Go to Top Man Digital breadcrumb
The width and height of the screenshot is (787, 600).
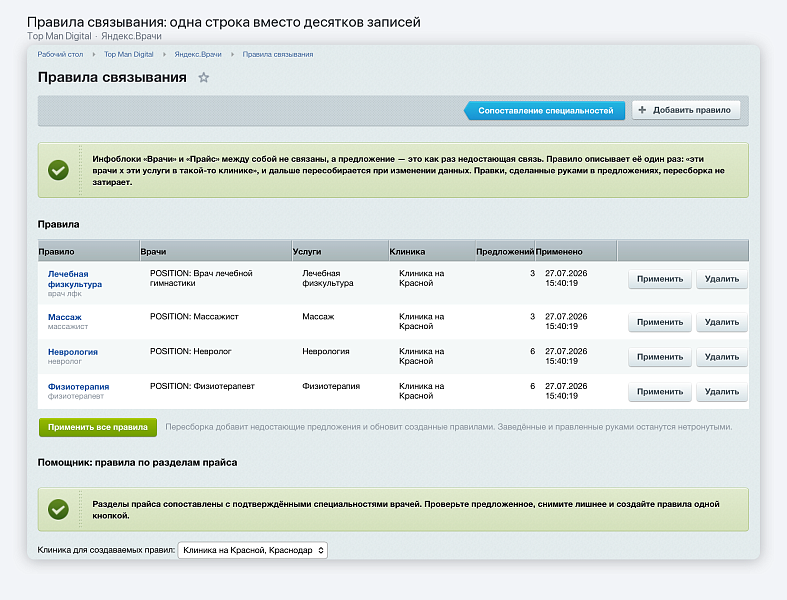pos(128,54)
